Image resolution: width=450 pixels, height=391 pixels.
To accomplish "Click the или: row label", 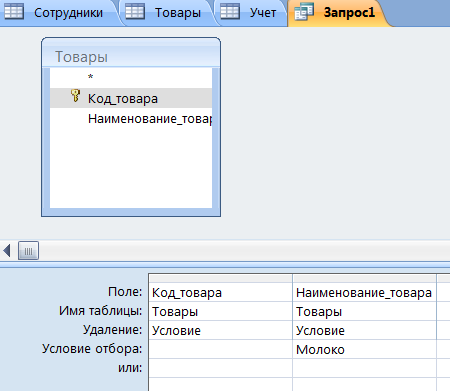I will coord(130,368).
